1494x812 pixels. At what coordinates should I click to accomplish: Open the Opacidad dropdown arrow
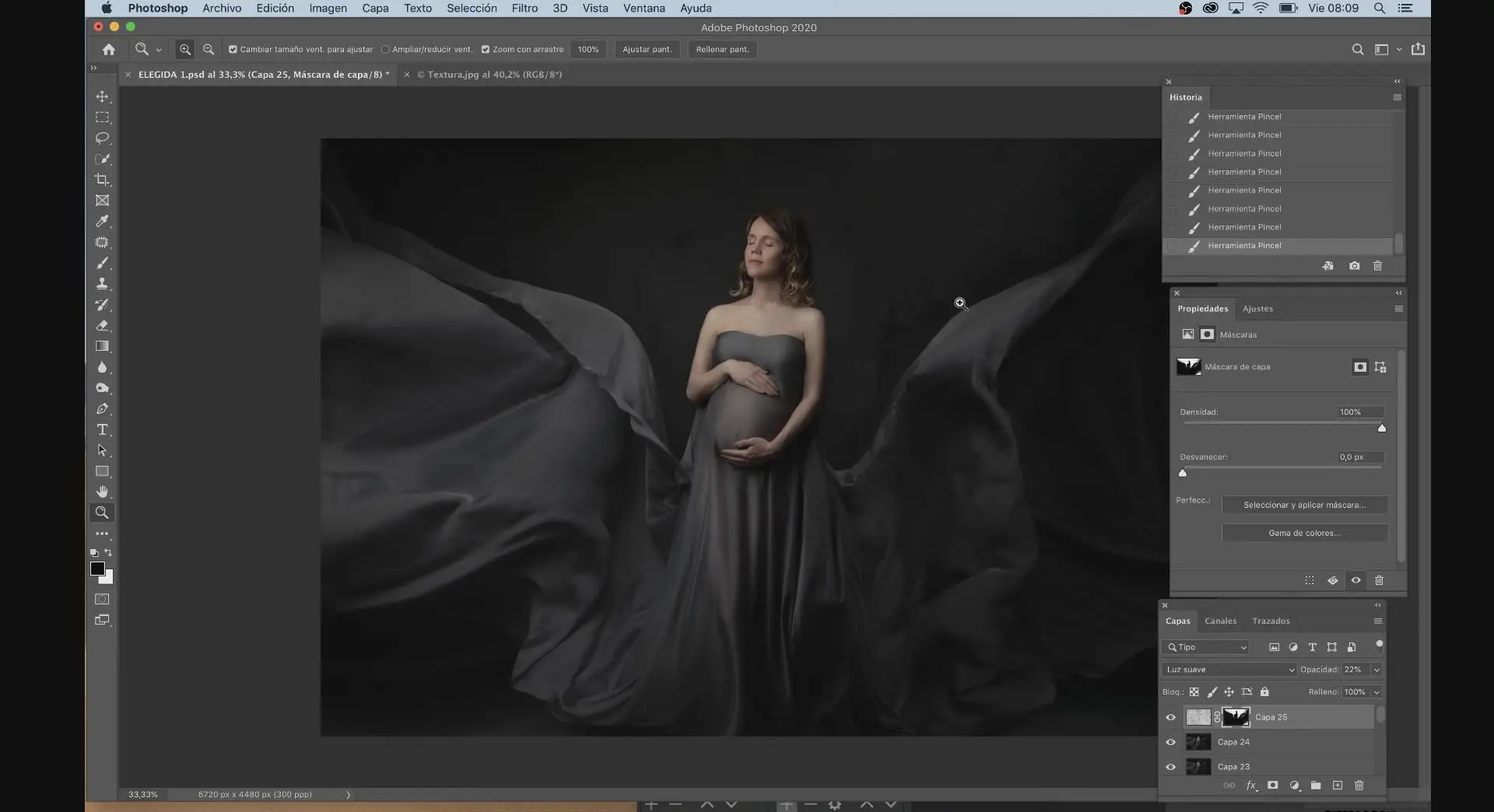(x=1377, y=670)
